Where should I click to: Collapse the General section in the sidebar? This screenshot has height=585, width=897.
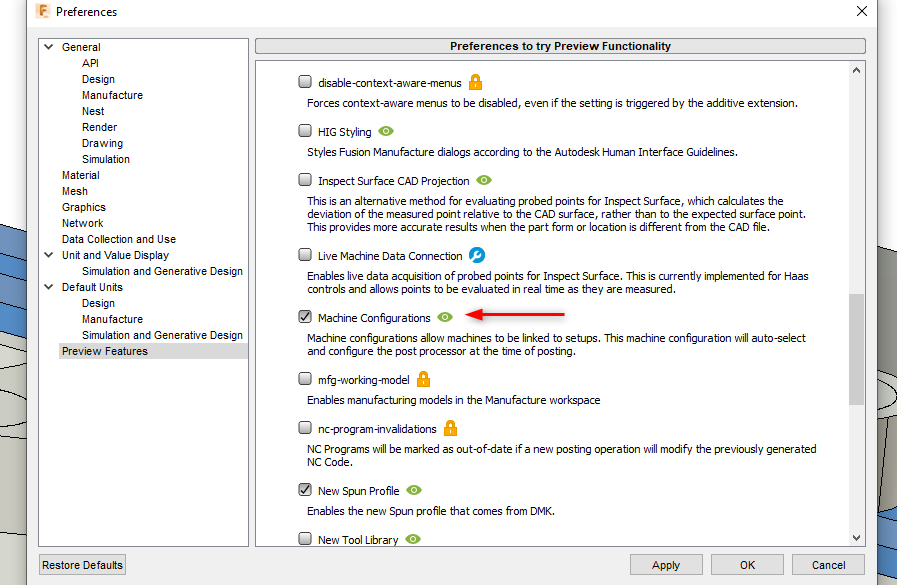pyautogui.click(x=48, y=46)
